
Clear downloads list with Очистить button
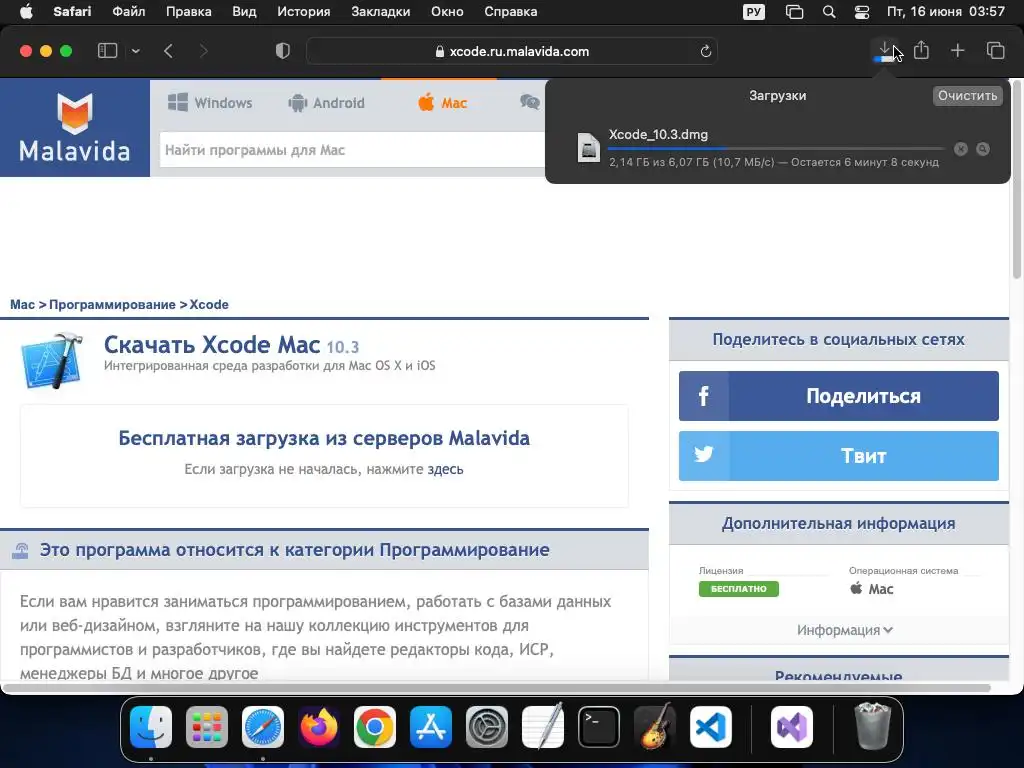click(967, 95)
